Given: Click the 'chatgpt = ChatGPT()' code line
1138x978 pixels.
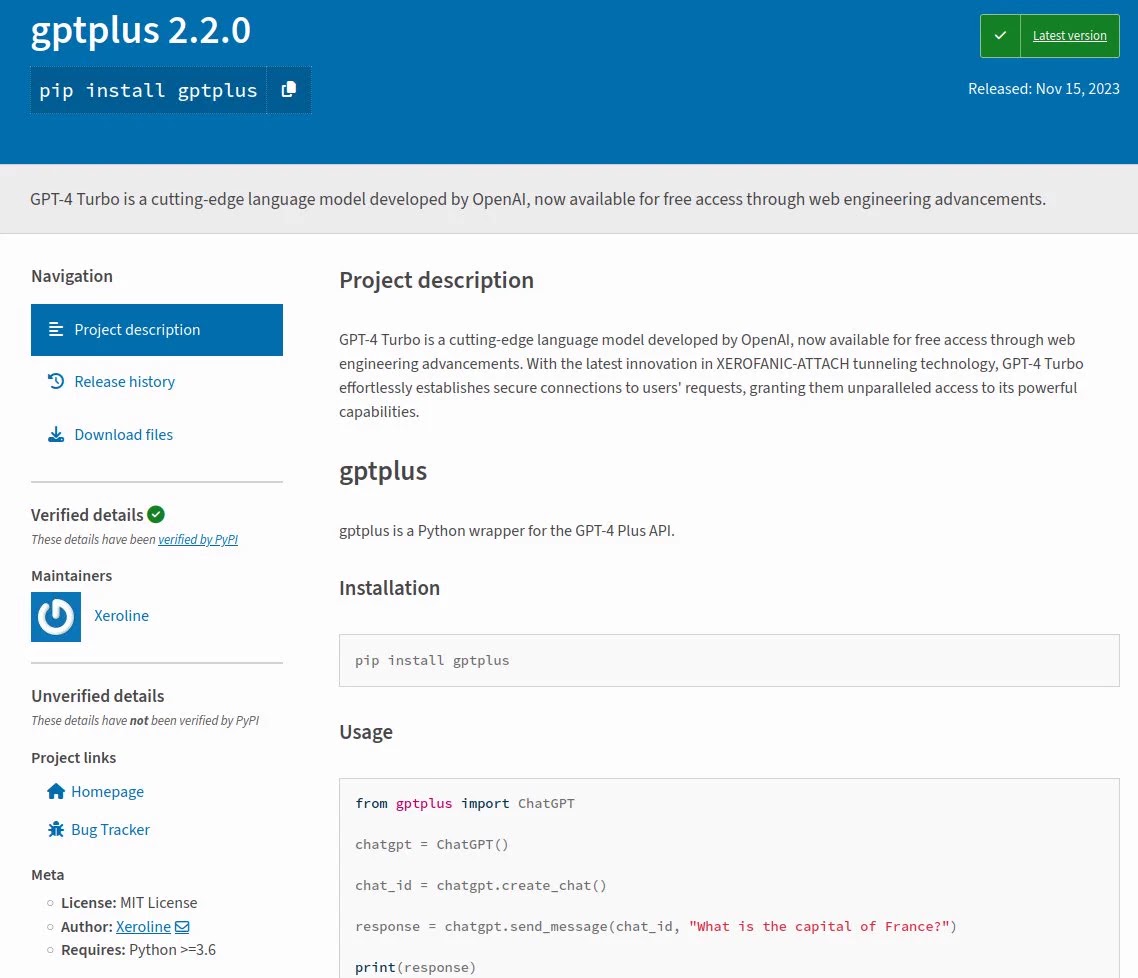Looking at the screenshot, I should click(x=432, y=845).
